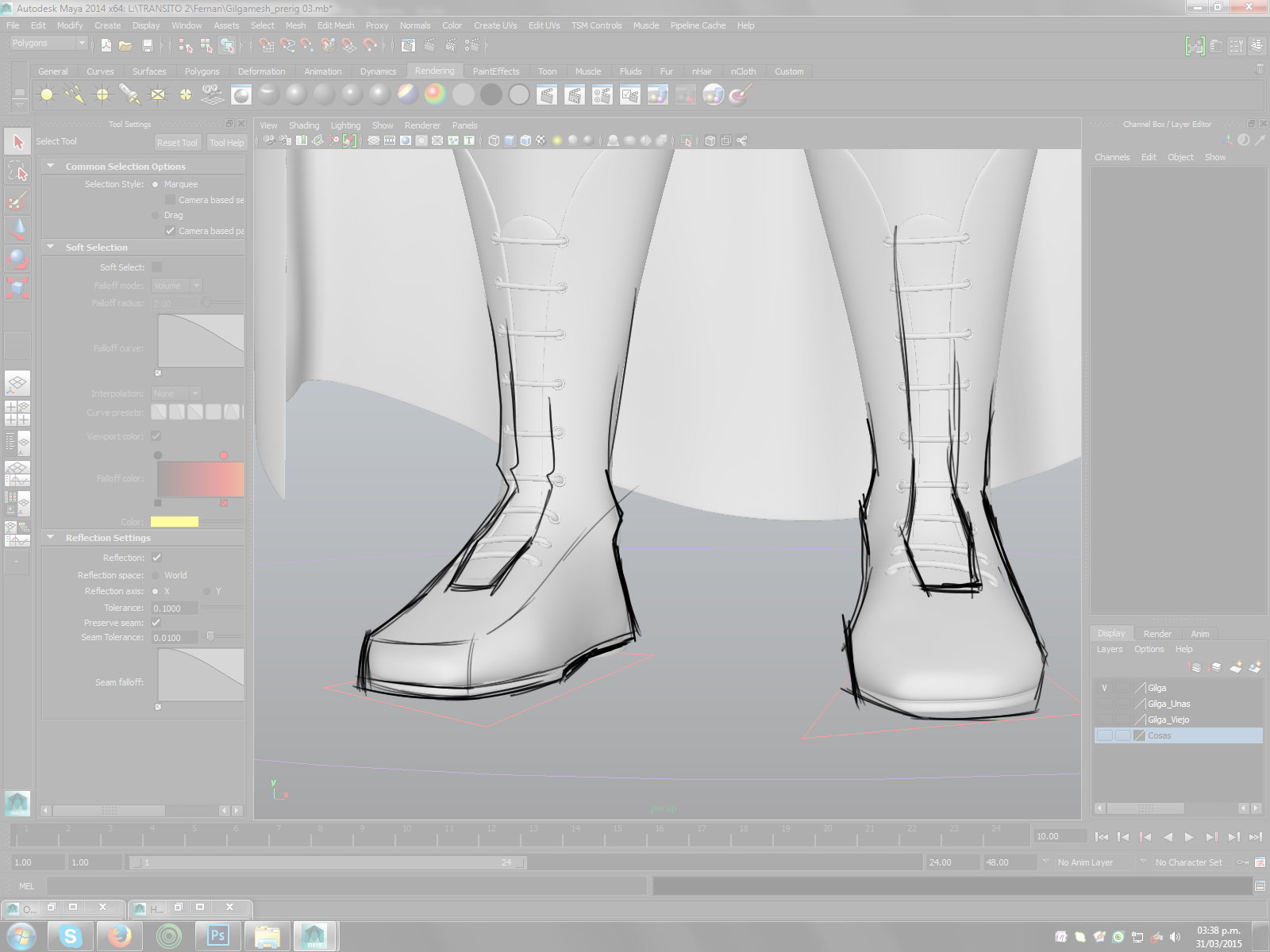Select the Cosas layer row
1270x952 pixels.
(1179, 735)
